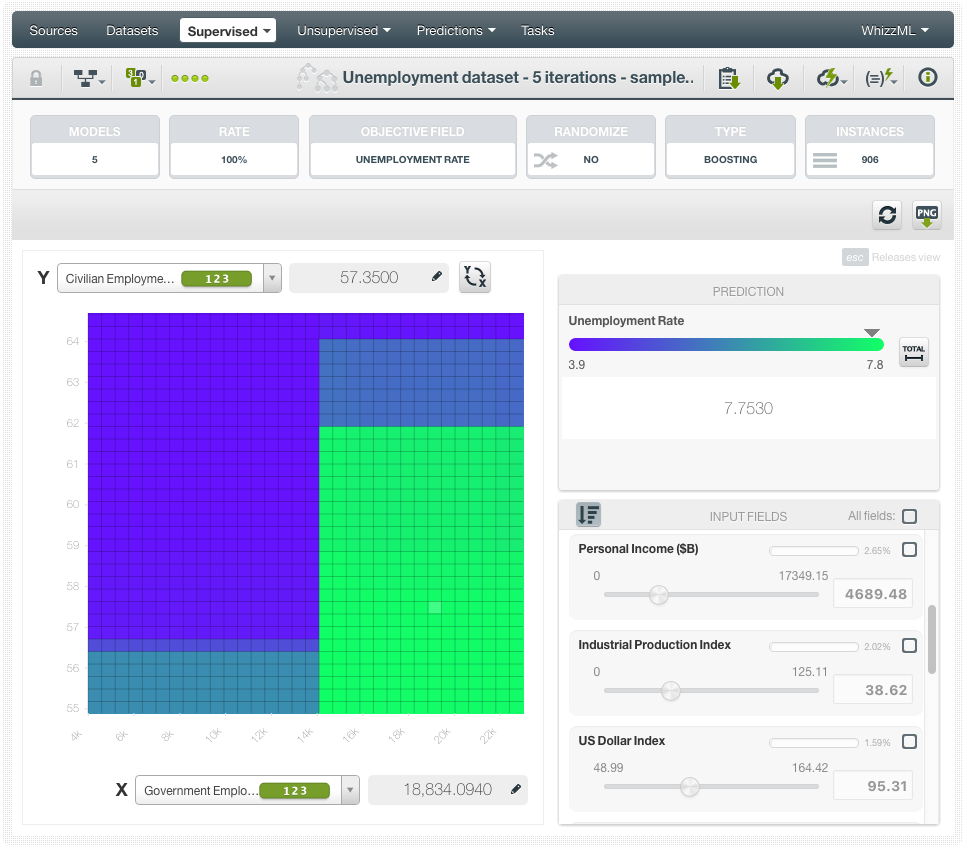
Task: Click the swap X and Y axes icon
Action: (475, 277)
